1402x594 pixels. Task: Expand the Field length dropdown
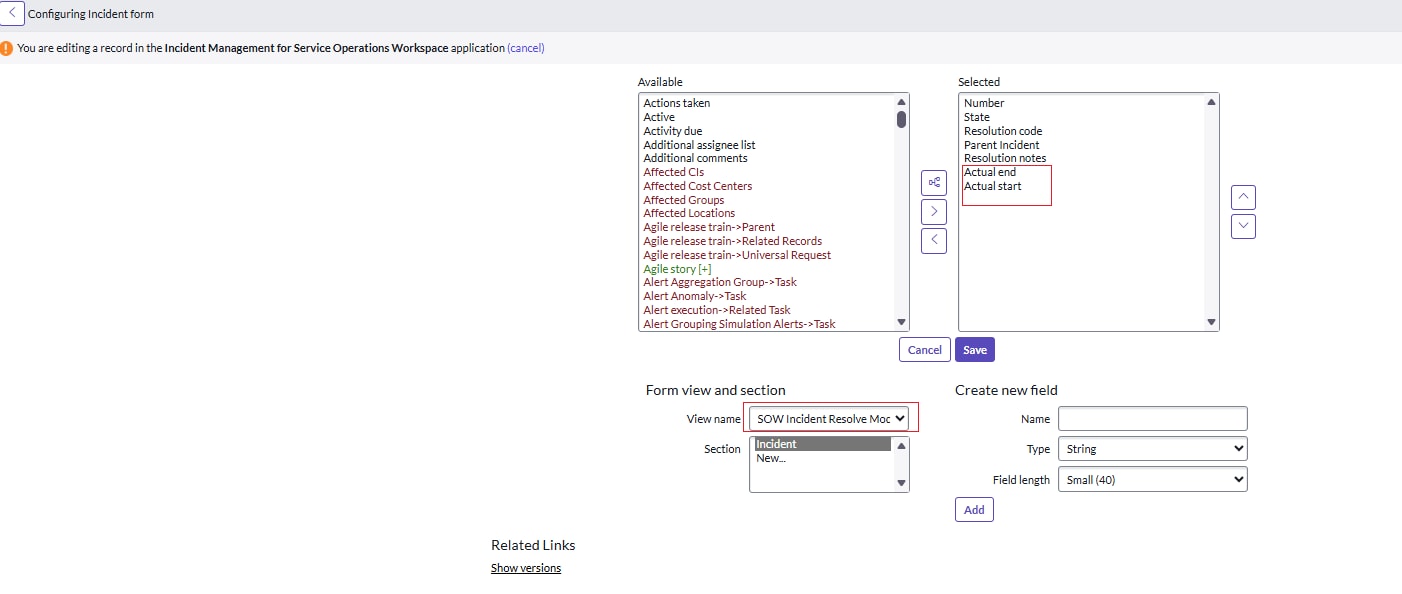tap(1152, 480)
